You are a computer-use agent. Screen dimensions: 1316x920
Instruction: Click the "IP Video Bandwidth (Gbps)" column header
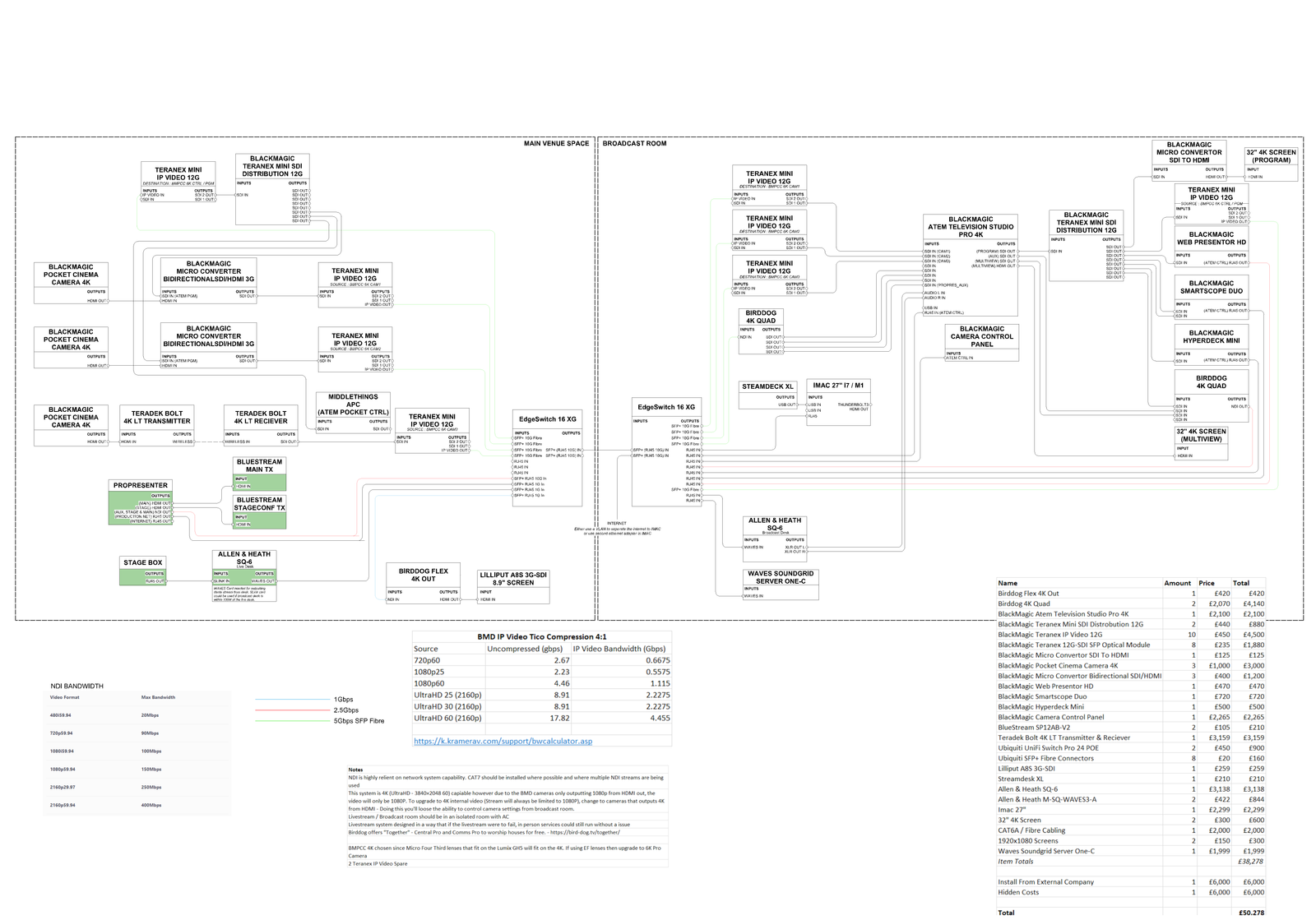(621, 649)
